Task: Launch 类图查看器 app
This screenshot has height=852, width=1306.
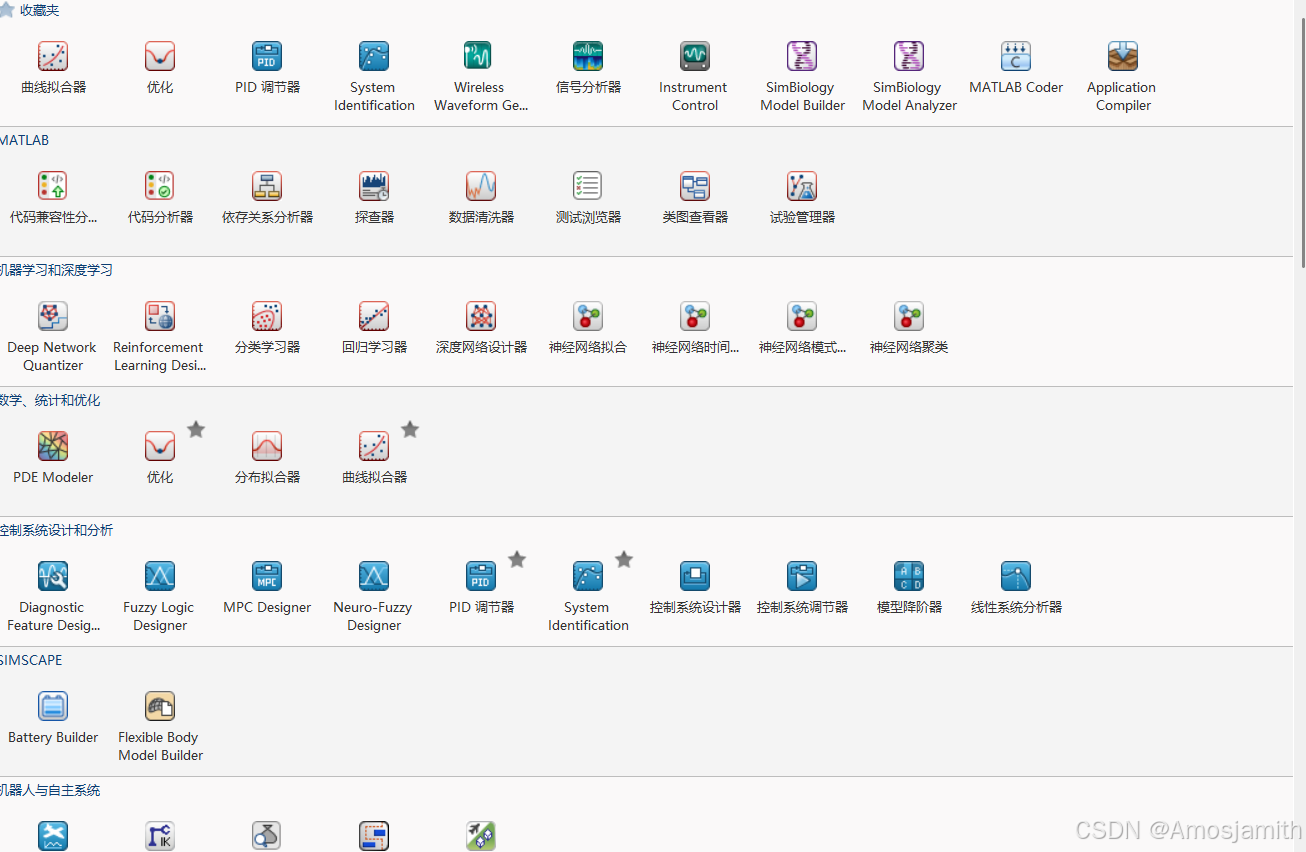Action: coord(695,198)
